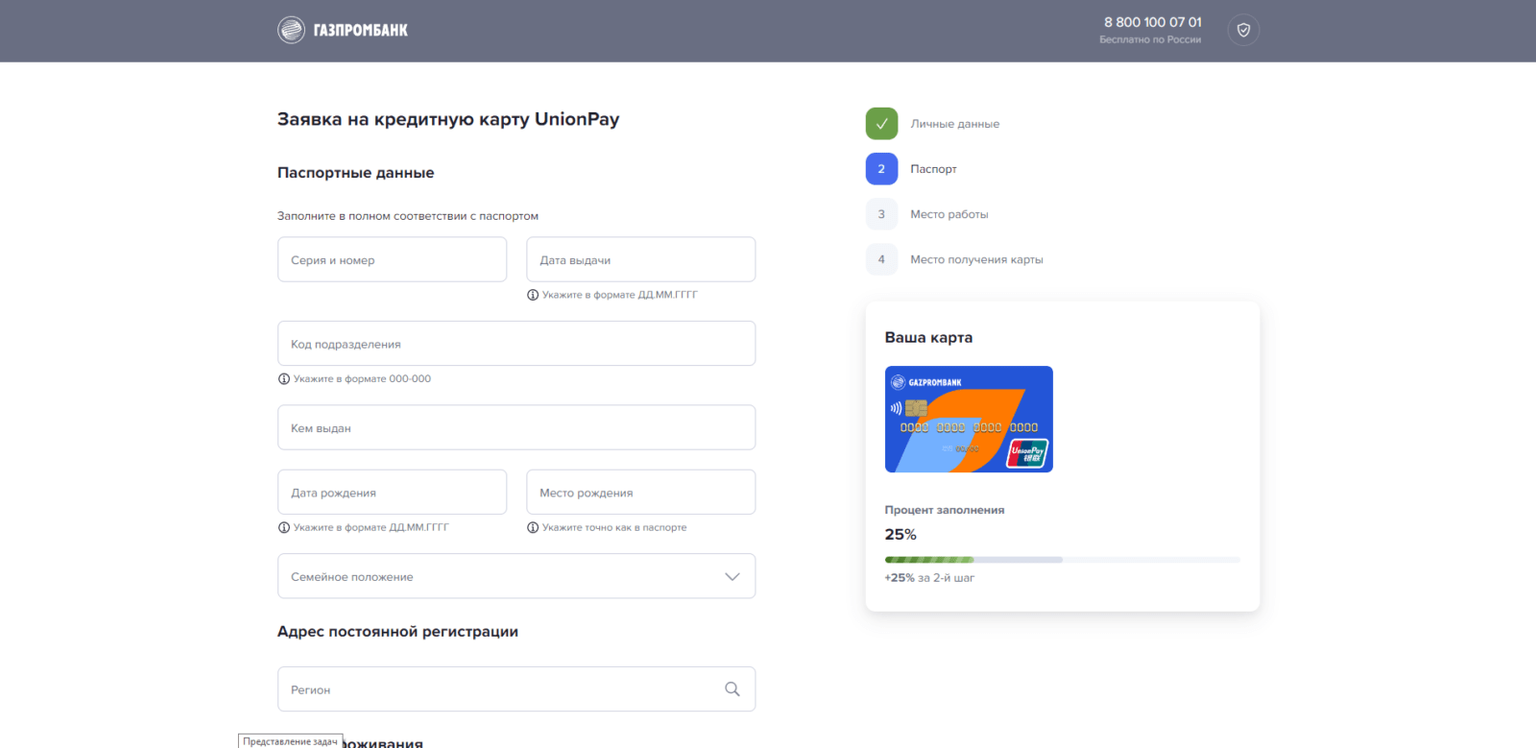Click the Заявка на кредитную карту UnionPay heading
The height and width of the screenshot is (748, 1536).
pyautogui.click(x=448, y=119)
